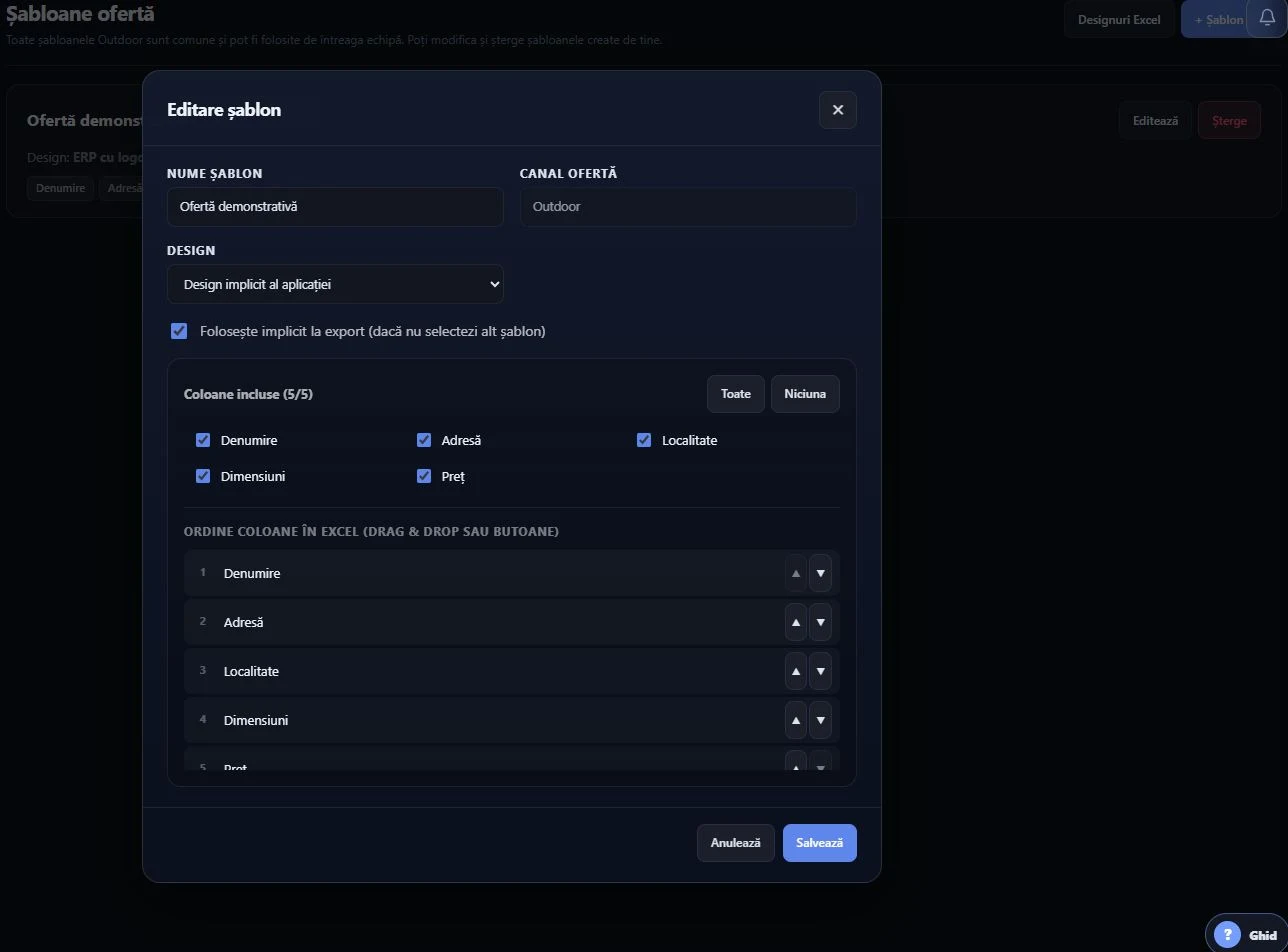The height and width of the screenshot is (952, 1288).
Task: Select the Denumire row in column order
Action: (512, 573)
